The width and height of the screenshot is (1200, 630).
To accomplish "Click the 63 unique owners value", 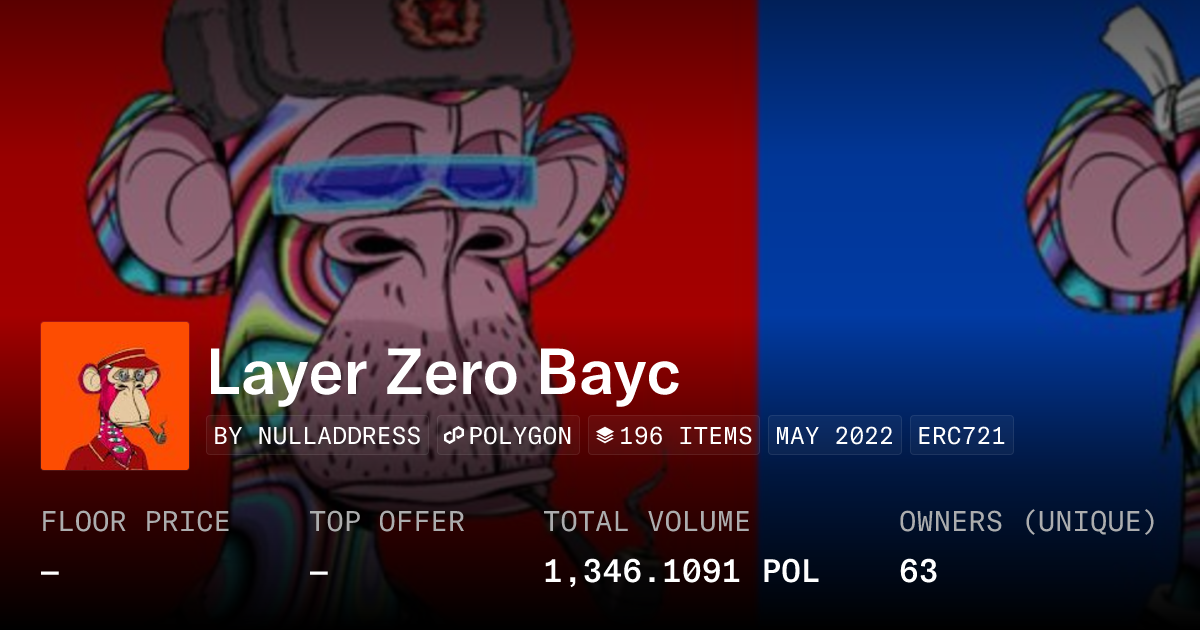I will pos(918,572).
